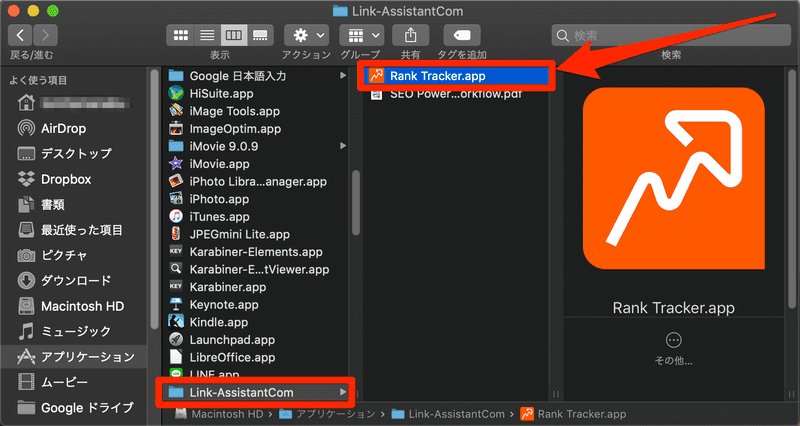Click the preview pane scrollbar
Viewport: 800px width, 426px height.
point(791,190)
